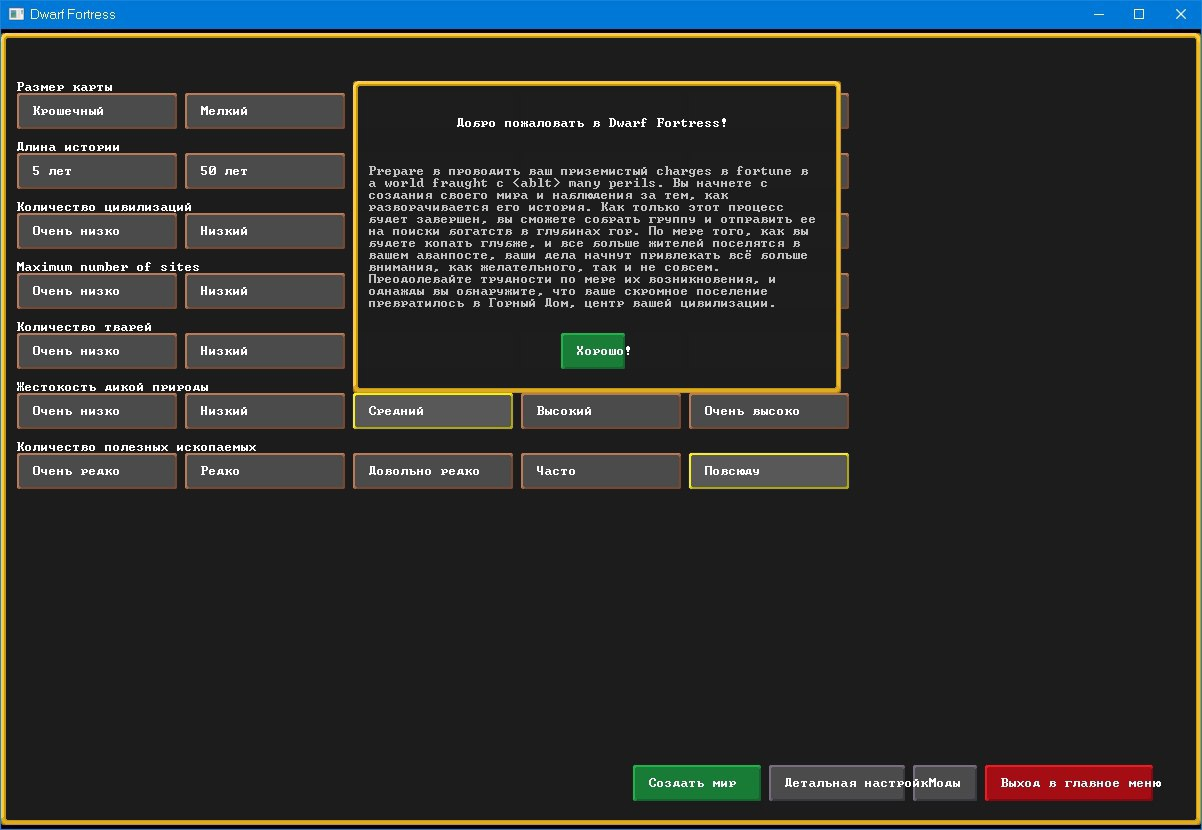This screenshot has width=1202, height=830.
Task: Set Количество цивилизаций to Очень низко
Action: (x=97, y=231)
